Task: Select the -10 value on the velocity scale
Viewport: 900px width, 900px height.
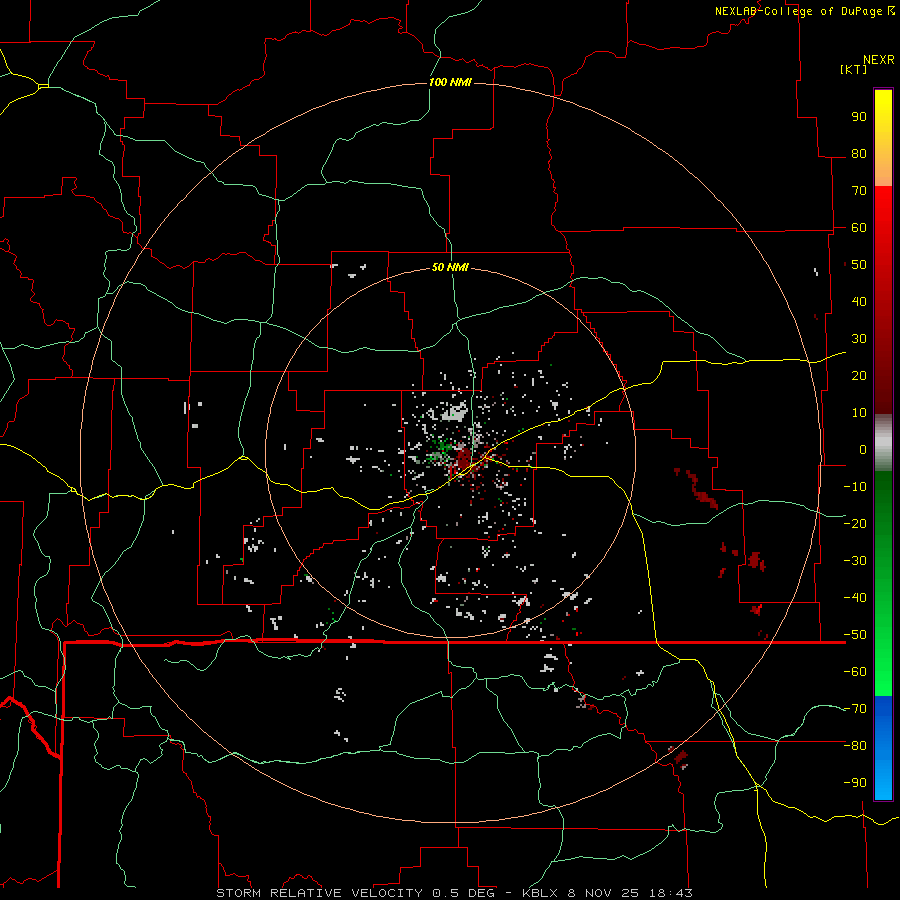Action: (x=855, y=487)
